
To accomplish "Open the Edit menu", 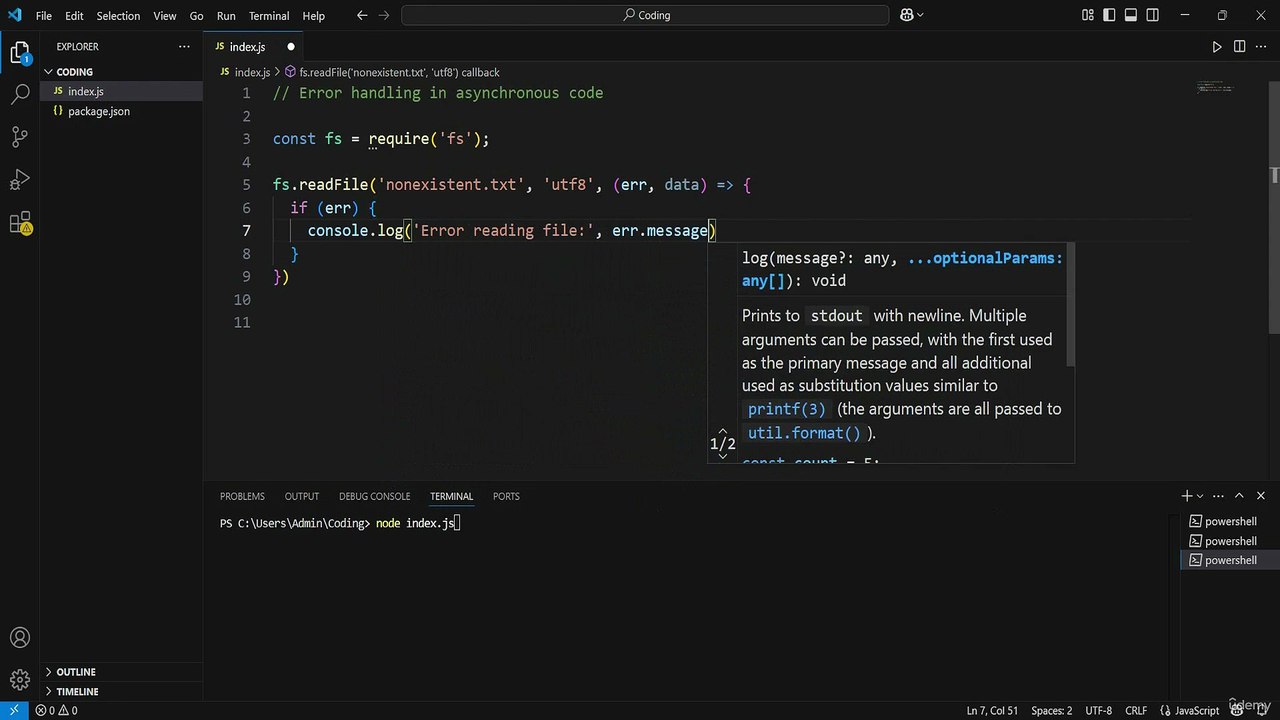I will point(74,16).
